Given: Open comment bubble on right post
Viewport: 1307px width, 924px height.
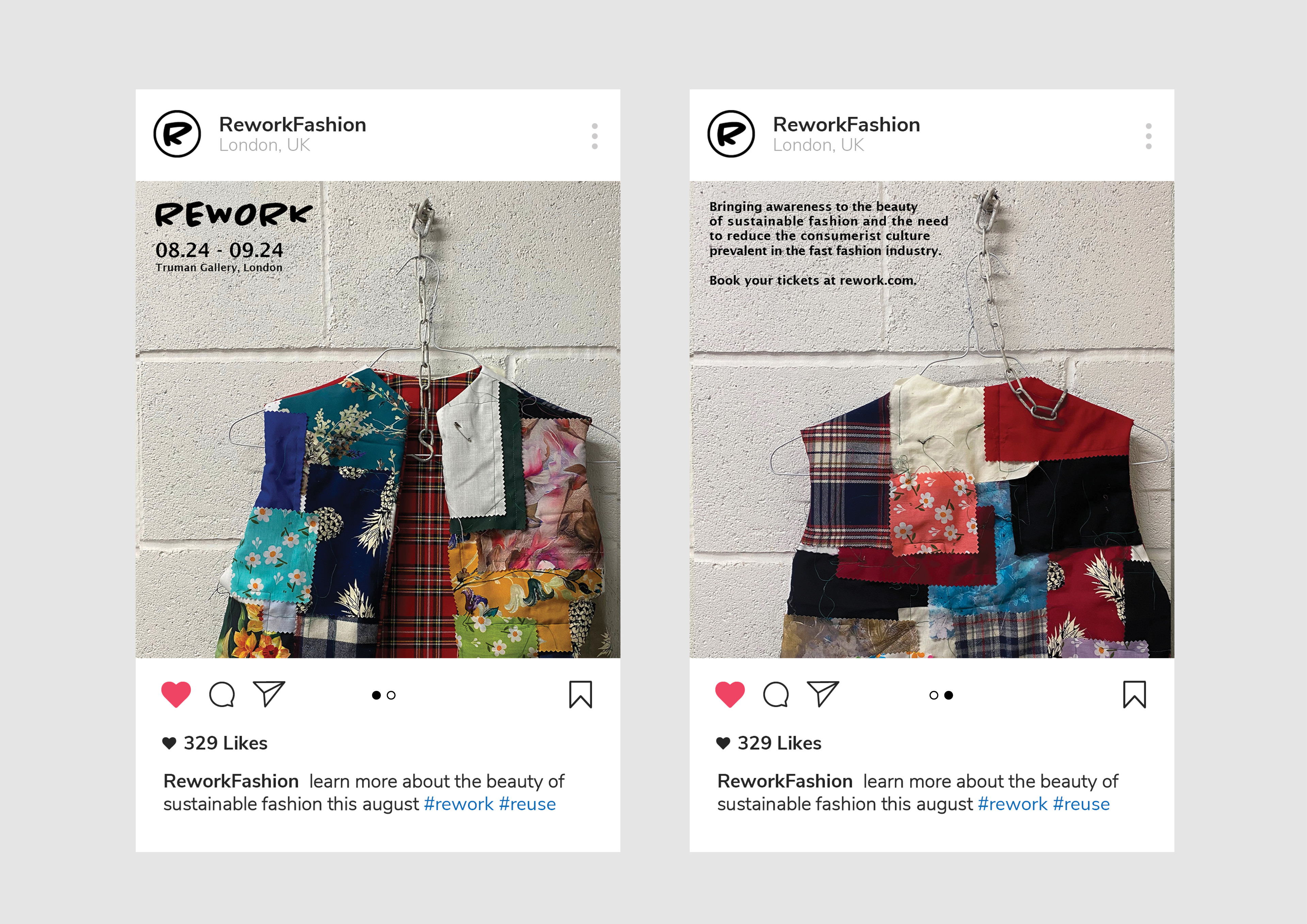Looking at the screenshot, I should pos(776,694).
